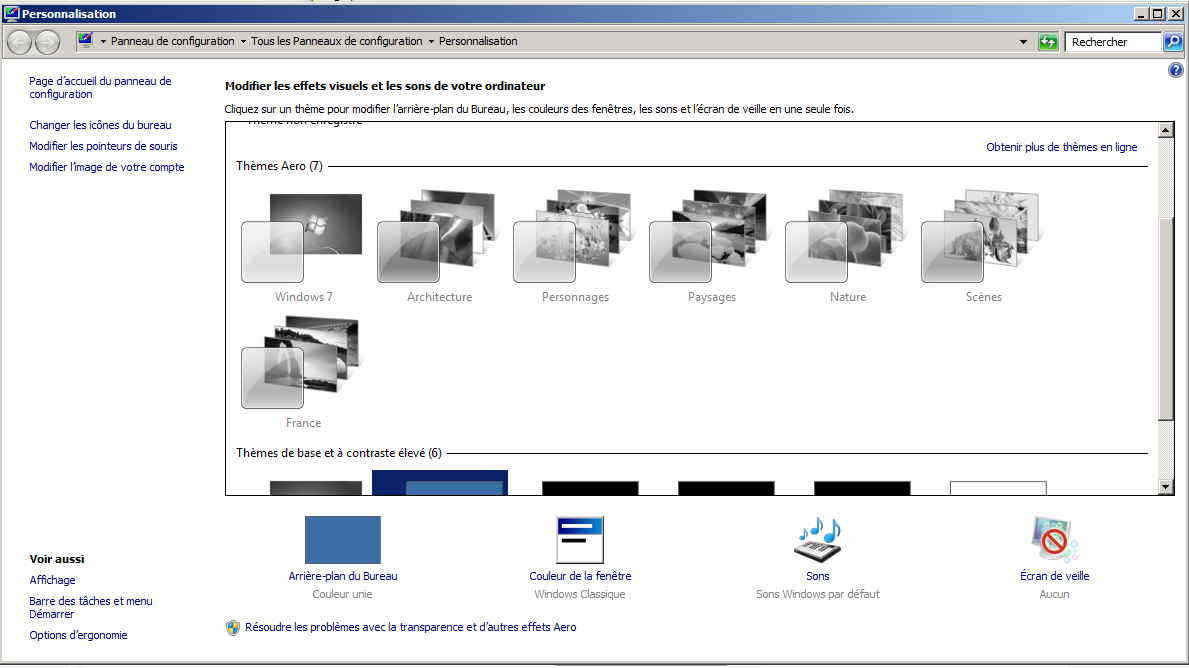
Task: Click the Écran de veille icon
Action: pos(1054,540)
